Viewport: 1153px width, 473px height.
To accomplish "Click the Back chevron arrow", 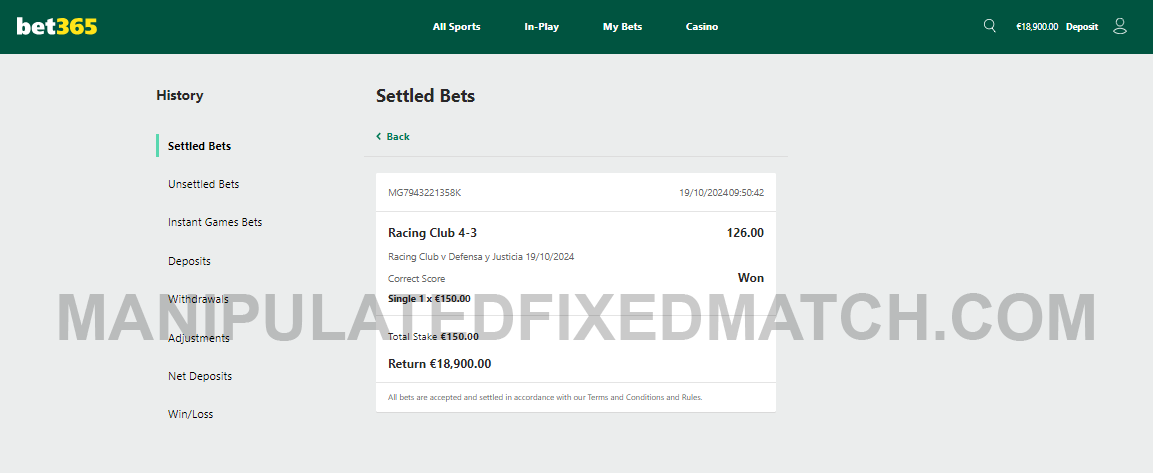I will 379,137.
